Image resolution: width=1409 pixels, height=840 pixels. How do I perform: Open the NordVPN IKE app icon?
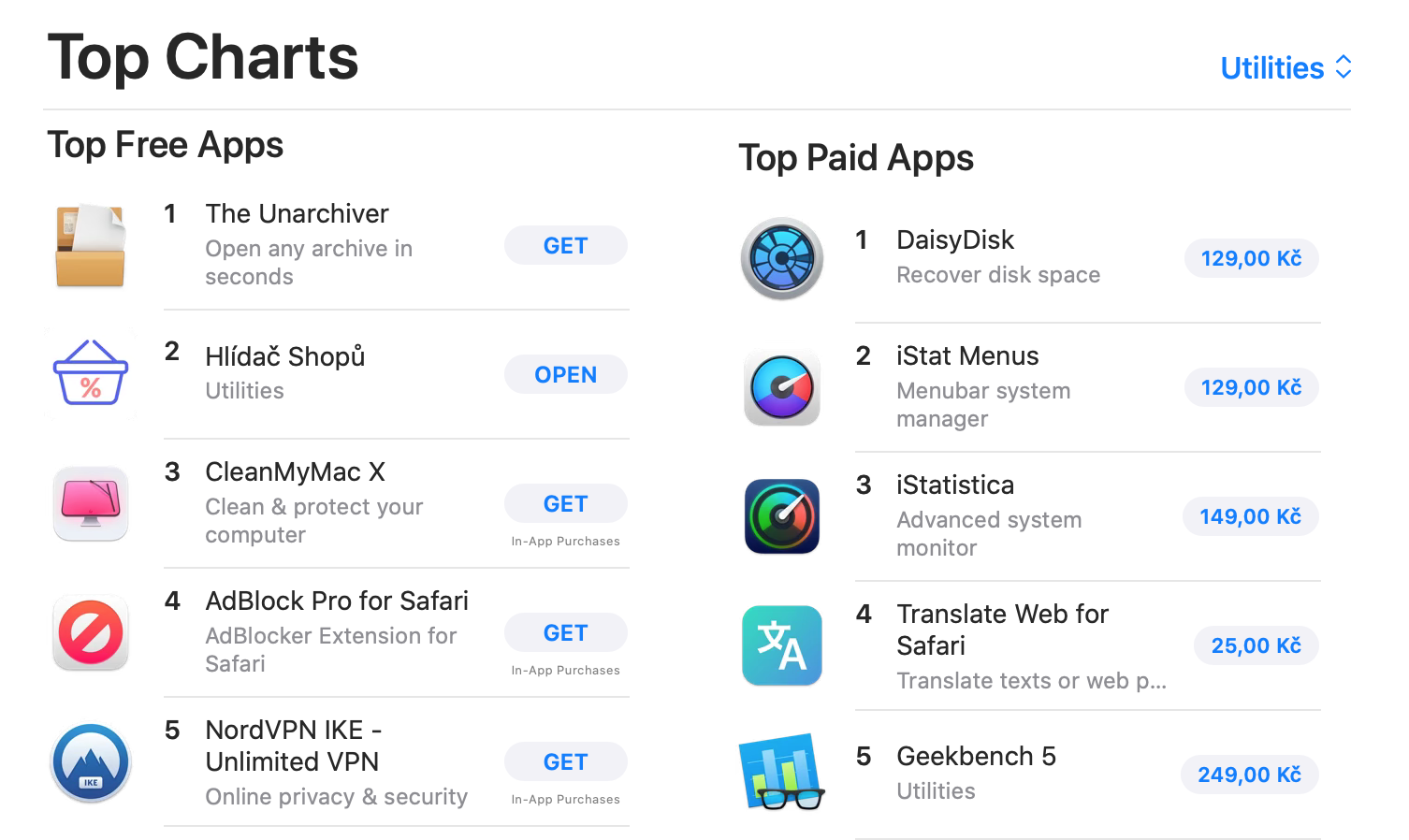(90, 761)
